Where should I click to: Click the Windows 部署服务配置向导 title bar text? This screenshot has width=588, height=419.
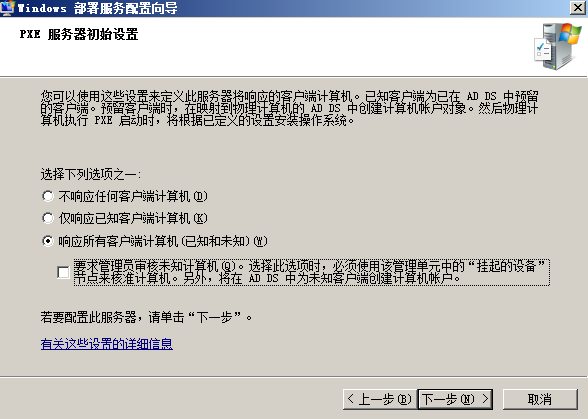[x=98, y=8]
